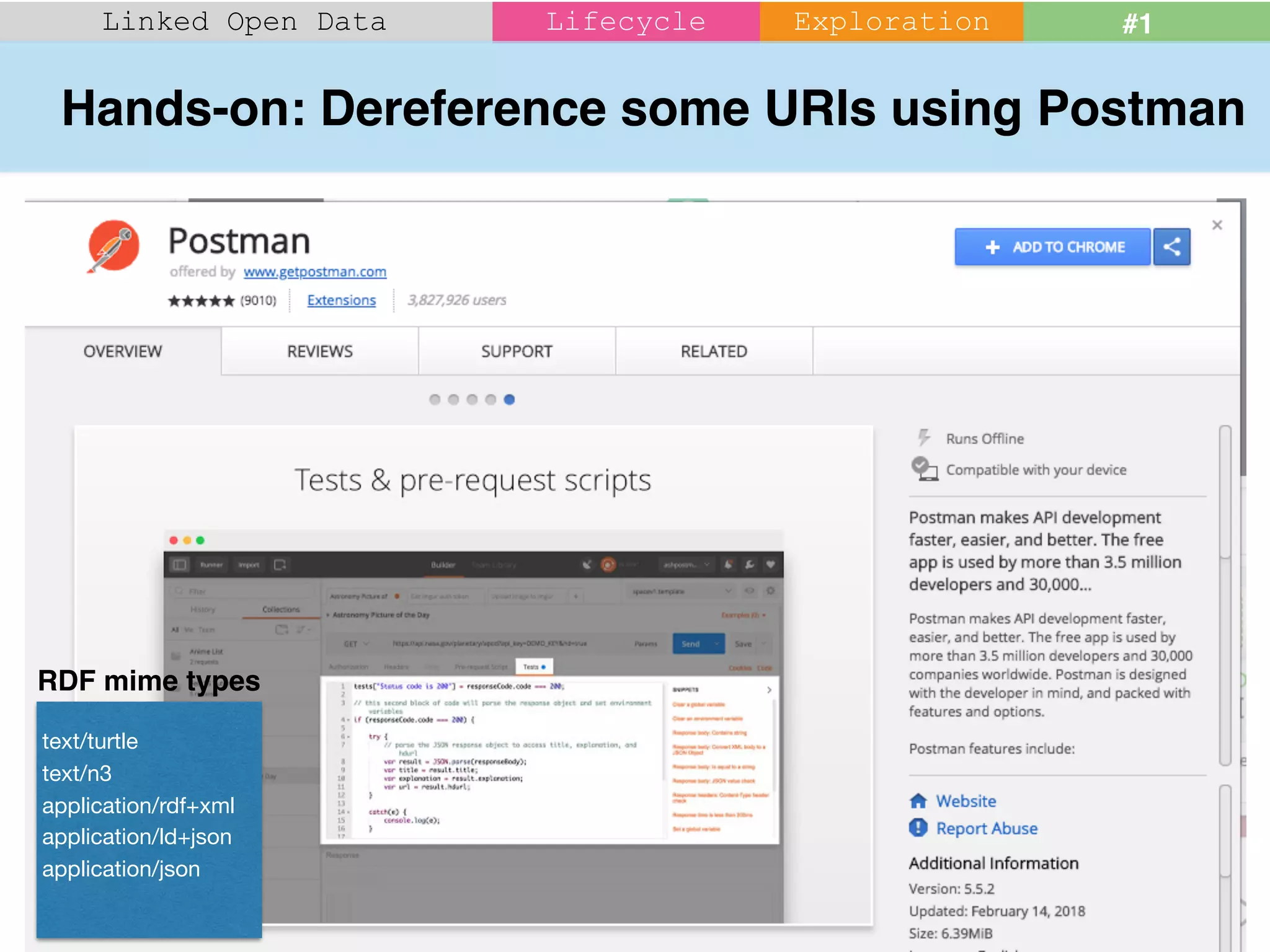Image resolution: width=1270 pixels, height=952 pixels.
Task: Select the fifth carousel dot
Action: (509, 400)
